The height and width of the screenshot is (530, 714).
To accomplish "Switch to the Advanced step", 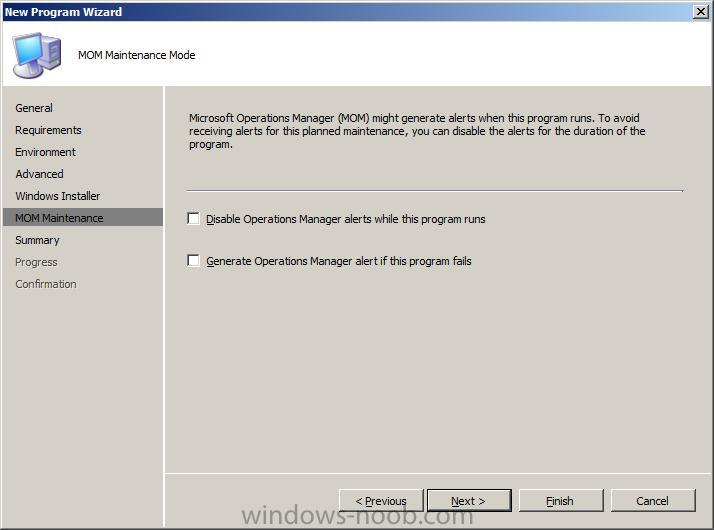I will pos(39,174).
